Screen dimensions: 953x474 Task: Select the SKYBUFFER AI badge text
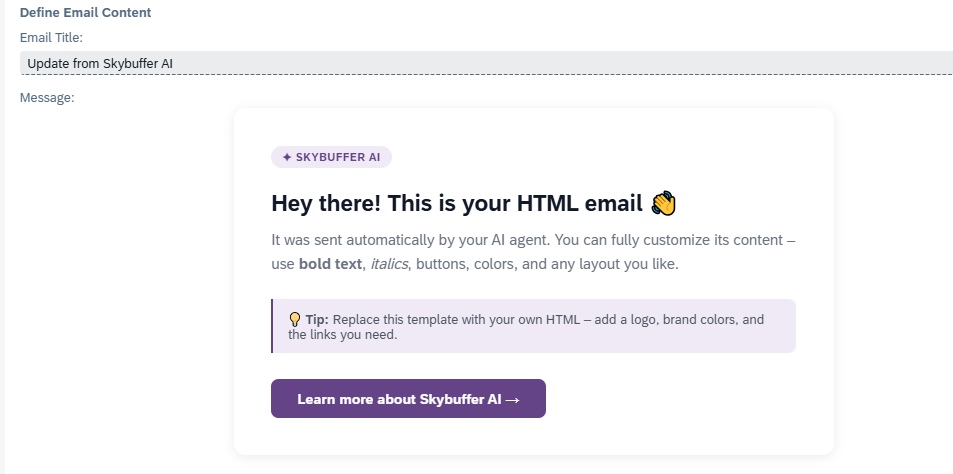click(x=338, y=157)
